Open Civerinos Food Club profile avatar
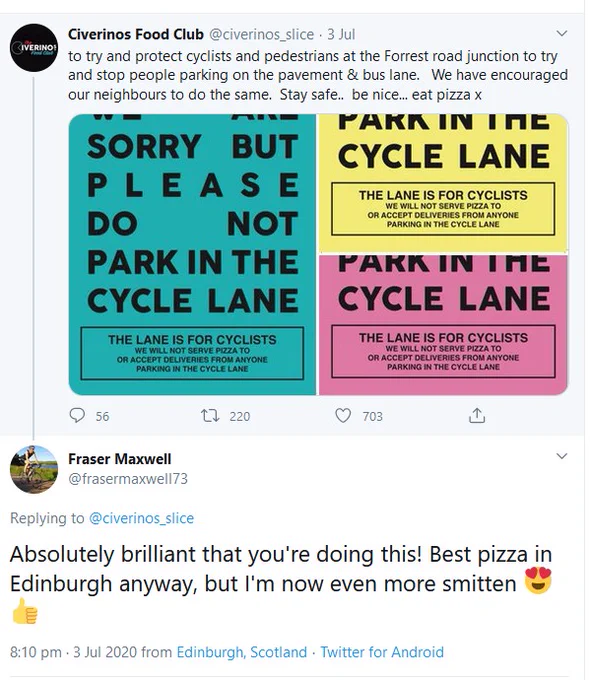This screenshot has height=680, width=590. pos(34,48)
